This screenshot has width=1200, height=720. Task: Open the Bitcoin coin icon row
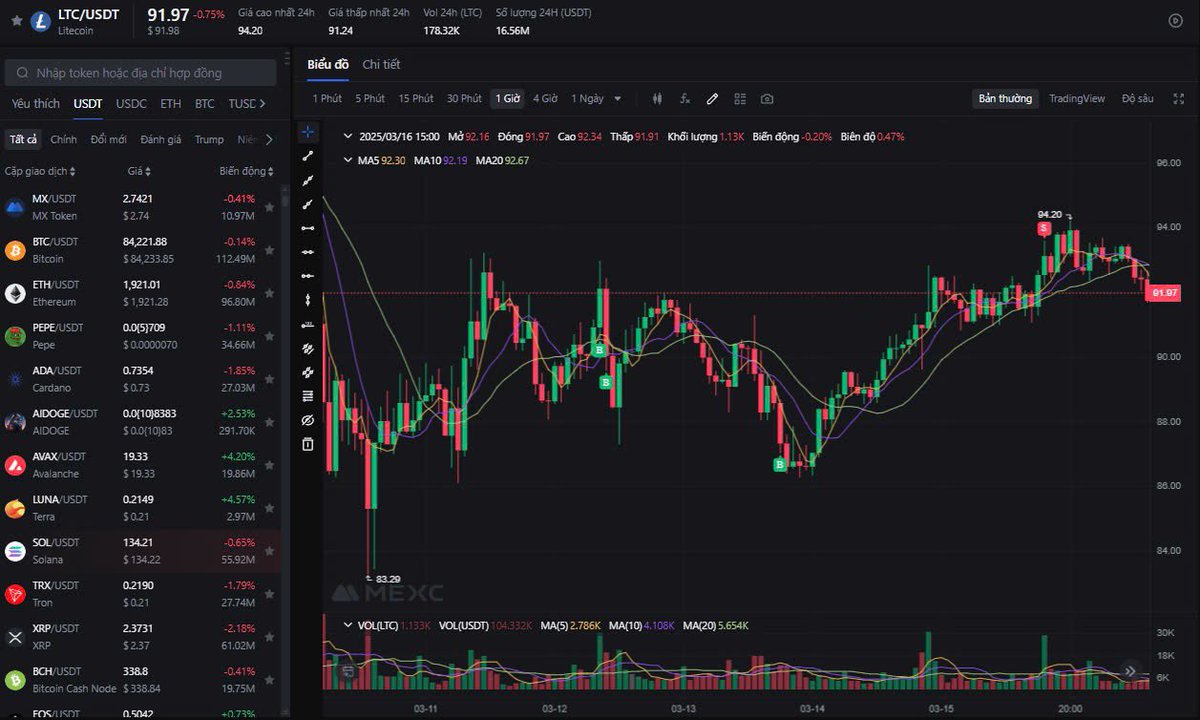tap(15, 250)
